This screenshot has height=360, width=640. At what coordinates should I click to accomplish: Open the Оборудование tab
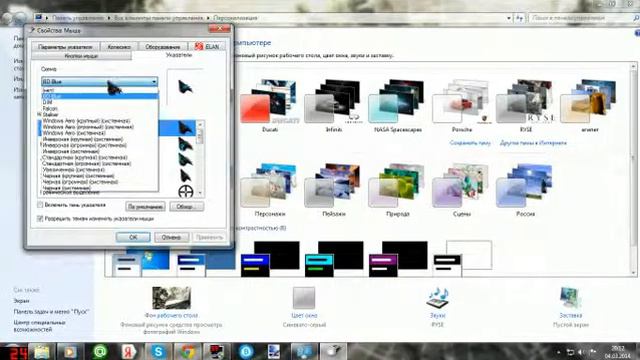tap(162, 47)
